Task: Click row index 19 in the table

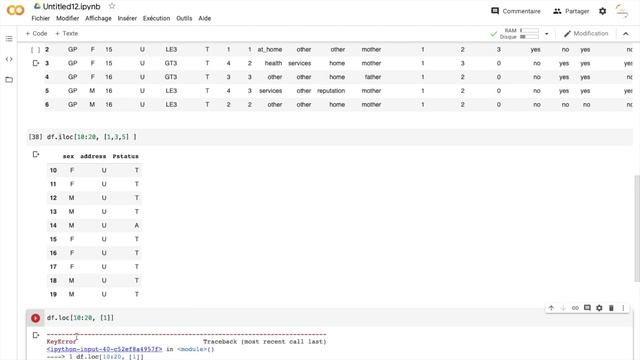Action: (53, 294)
